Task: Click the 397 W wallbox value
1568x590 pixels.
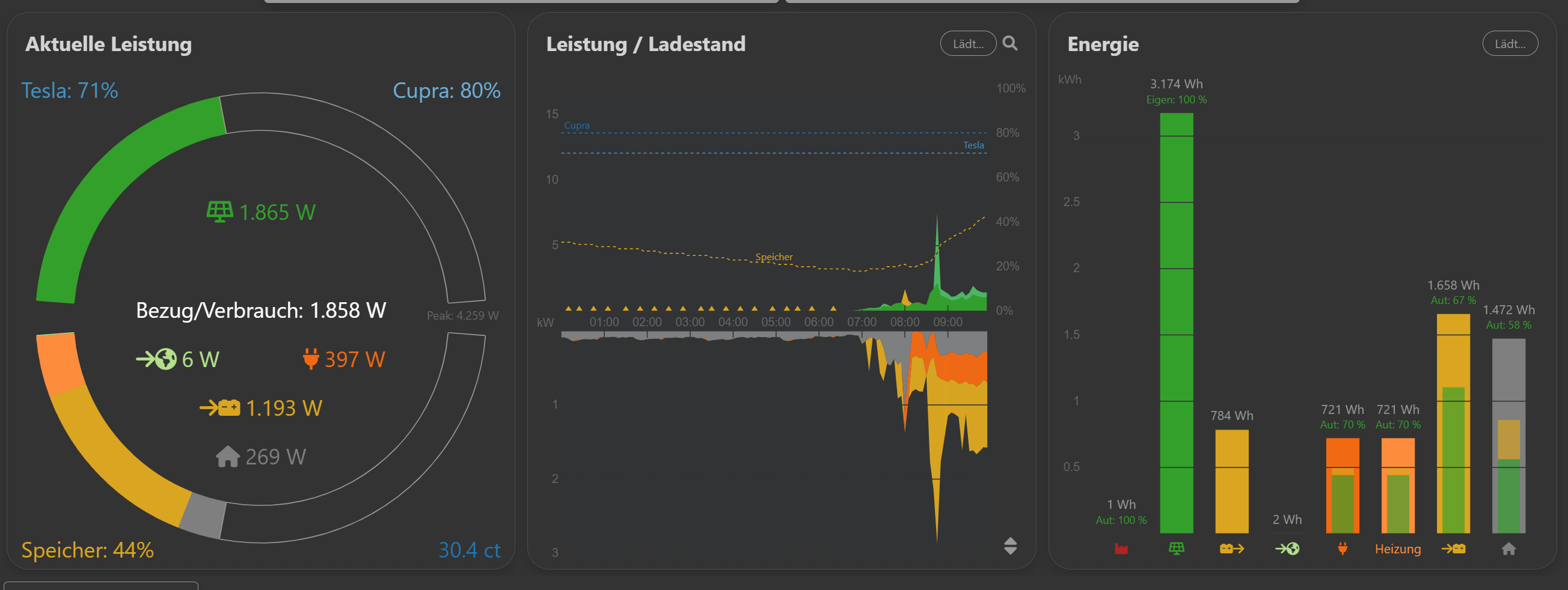Action: click(355, 359)
